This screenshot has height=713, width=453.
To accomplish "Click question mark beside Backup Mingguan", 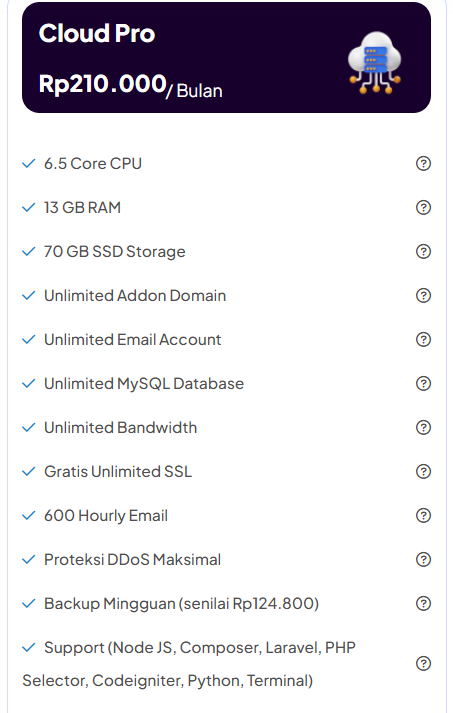I will pyautogui.click(x=423, y=604).
